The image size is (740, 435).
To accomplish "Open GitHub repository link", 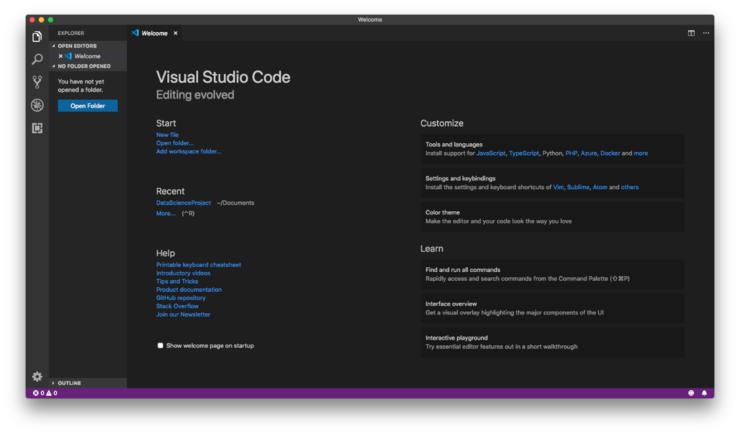I will [x=181, y=298].
